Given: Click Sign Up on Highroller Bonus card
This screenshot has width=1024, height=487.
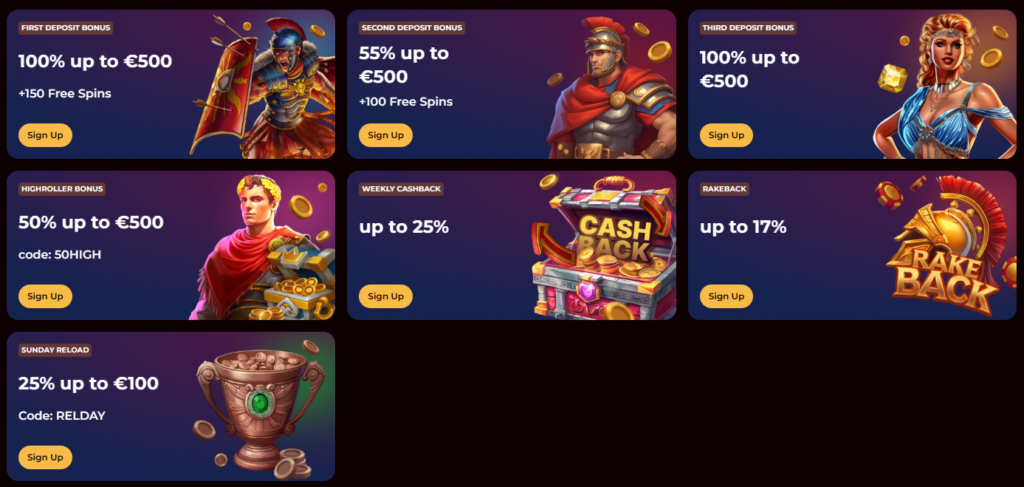Looking at the screenshot, I should [45, 296].
